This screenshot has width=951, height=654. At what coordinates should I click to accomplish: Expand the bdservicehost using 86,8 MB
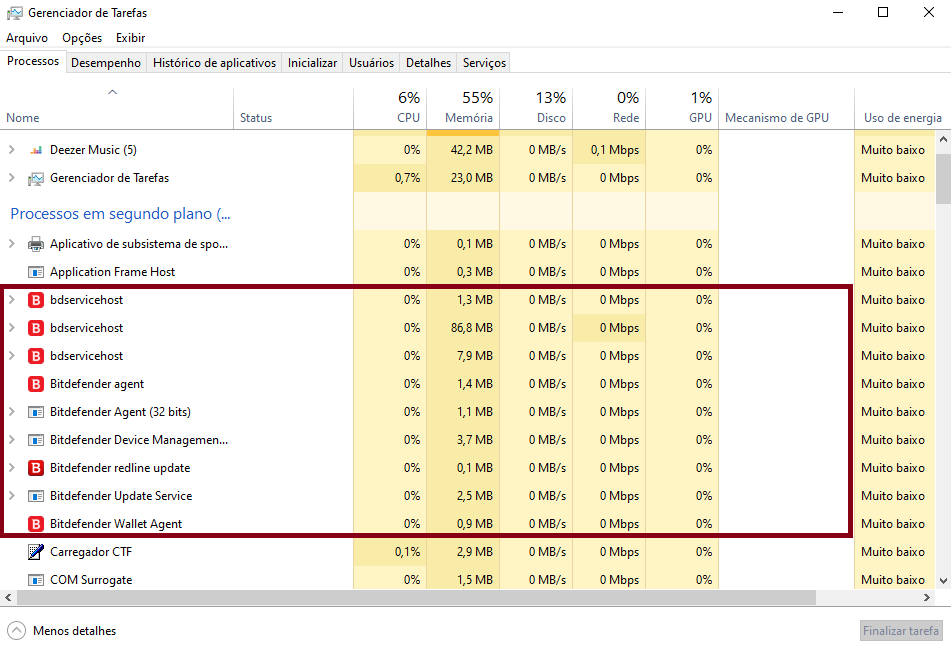coord(12,328)
